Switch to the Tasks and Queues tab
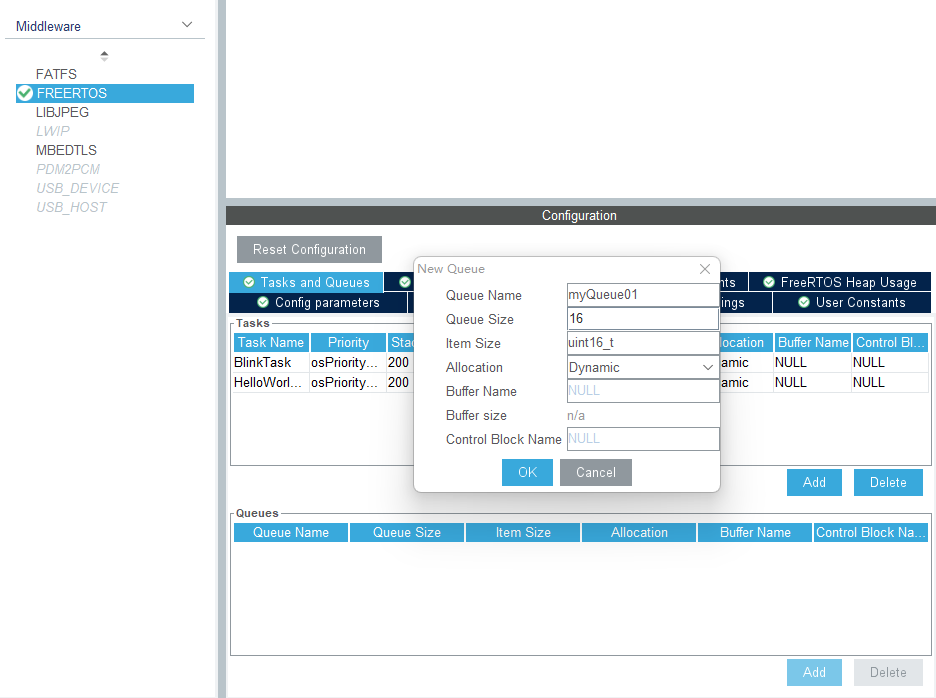 [x=306, y=282]
